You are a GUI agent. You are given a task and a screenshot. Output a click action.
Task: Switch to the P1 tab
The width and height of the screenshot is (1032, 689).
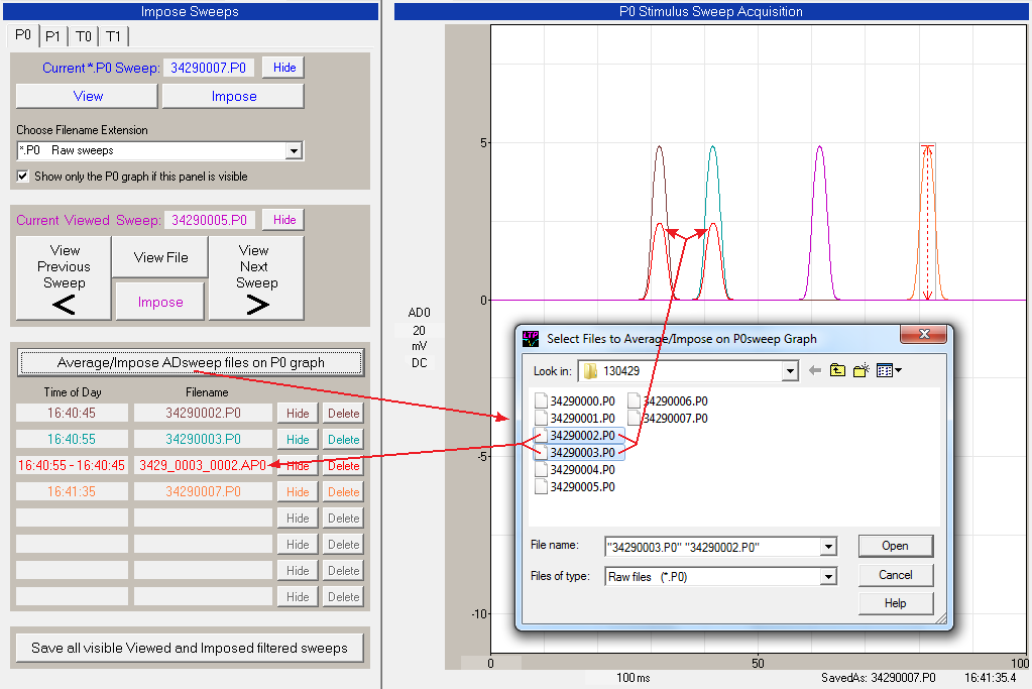pyautogui.click(x=53, y=36)
